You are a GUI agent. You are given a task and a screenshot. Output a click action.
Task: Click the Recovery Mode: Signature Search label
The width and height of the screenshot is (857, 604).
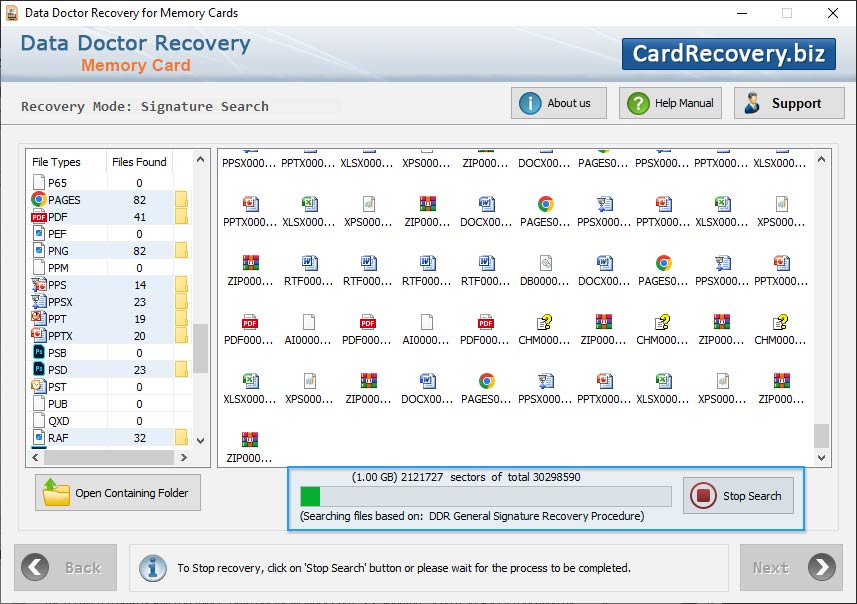(145, 106)
